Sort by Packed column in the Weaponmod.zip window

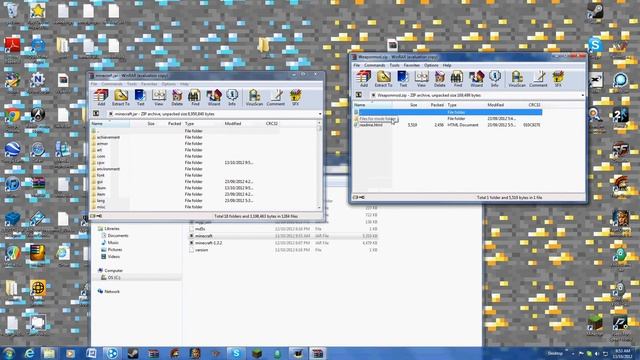point(436,105)
